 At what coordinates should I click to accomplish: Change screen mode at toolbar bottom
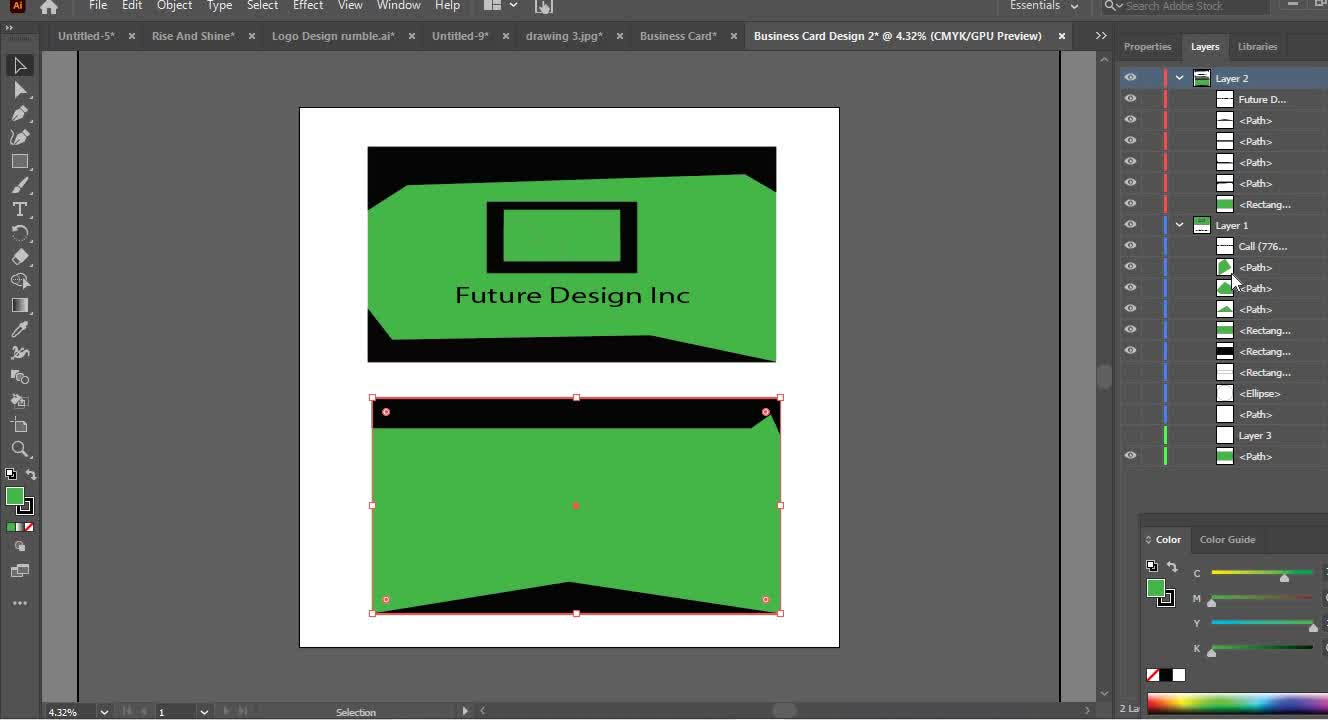20,571
